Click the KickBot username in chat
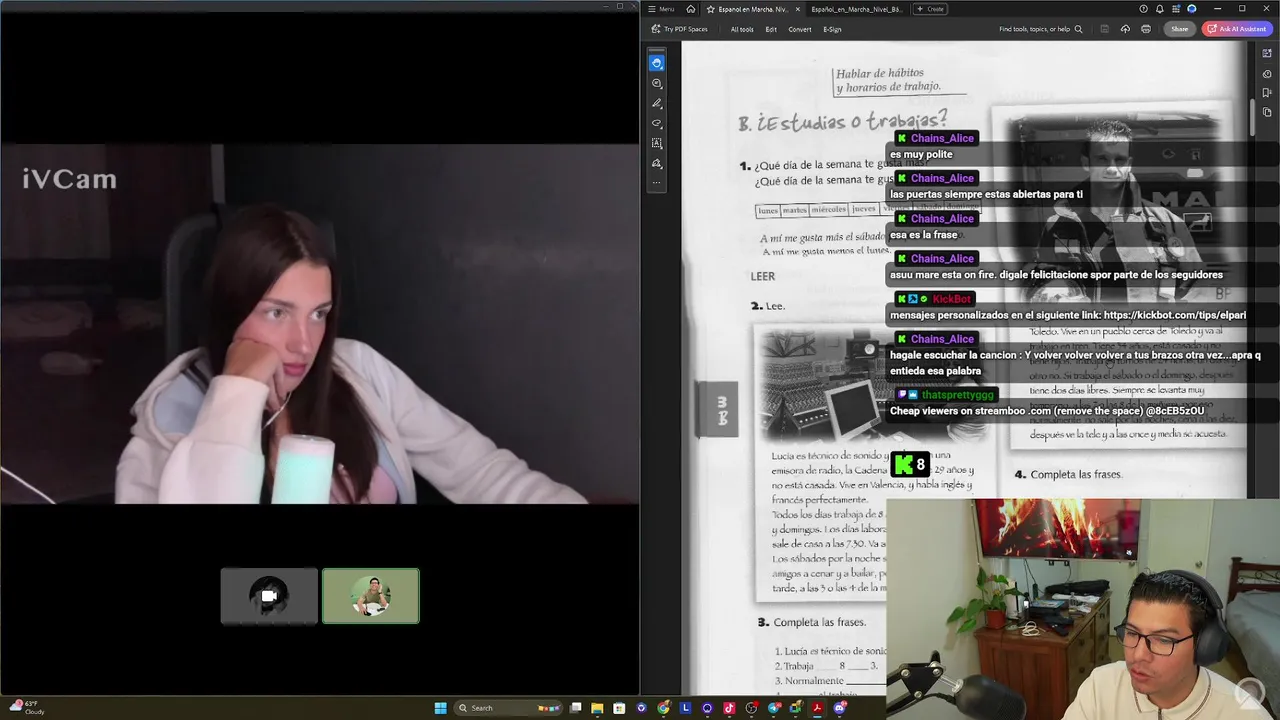This screenshot has width=1280, height=720. (x=951, y=299)
